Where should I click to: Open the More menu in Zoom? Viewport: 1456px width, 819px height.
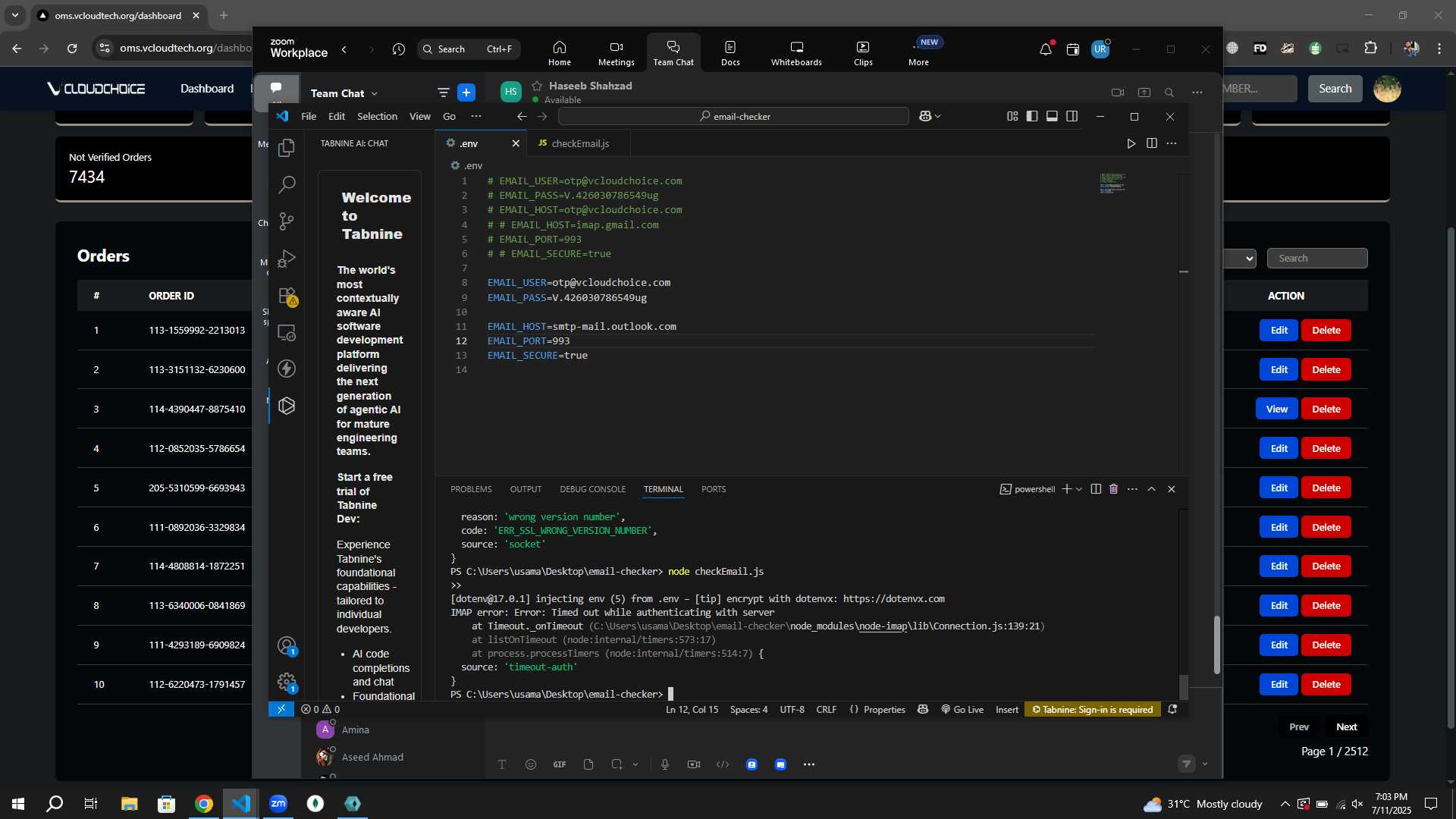[x=918, y=52]
